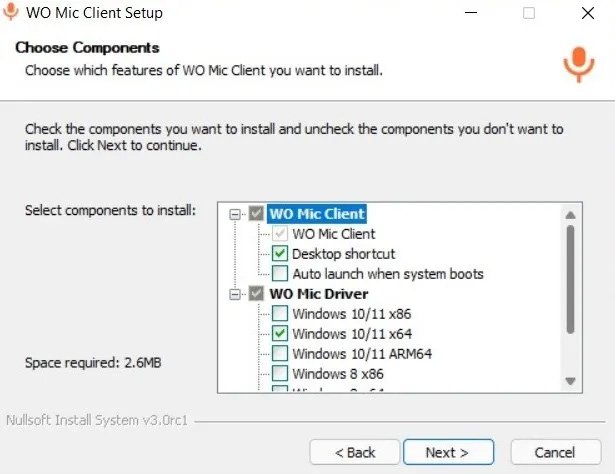Enable Auto launch when system boots checkbox

[280, 274]
